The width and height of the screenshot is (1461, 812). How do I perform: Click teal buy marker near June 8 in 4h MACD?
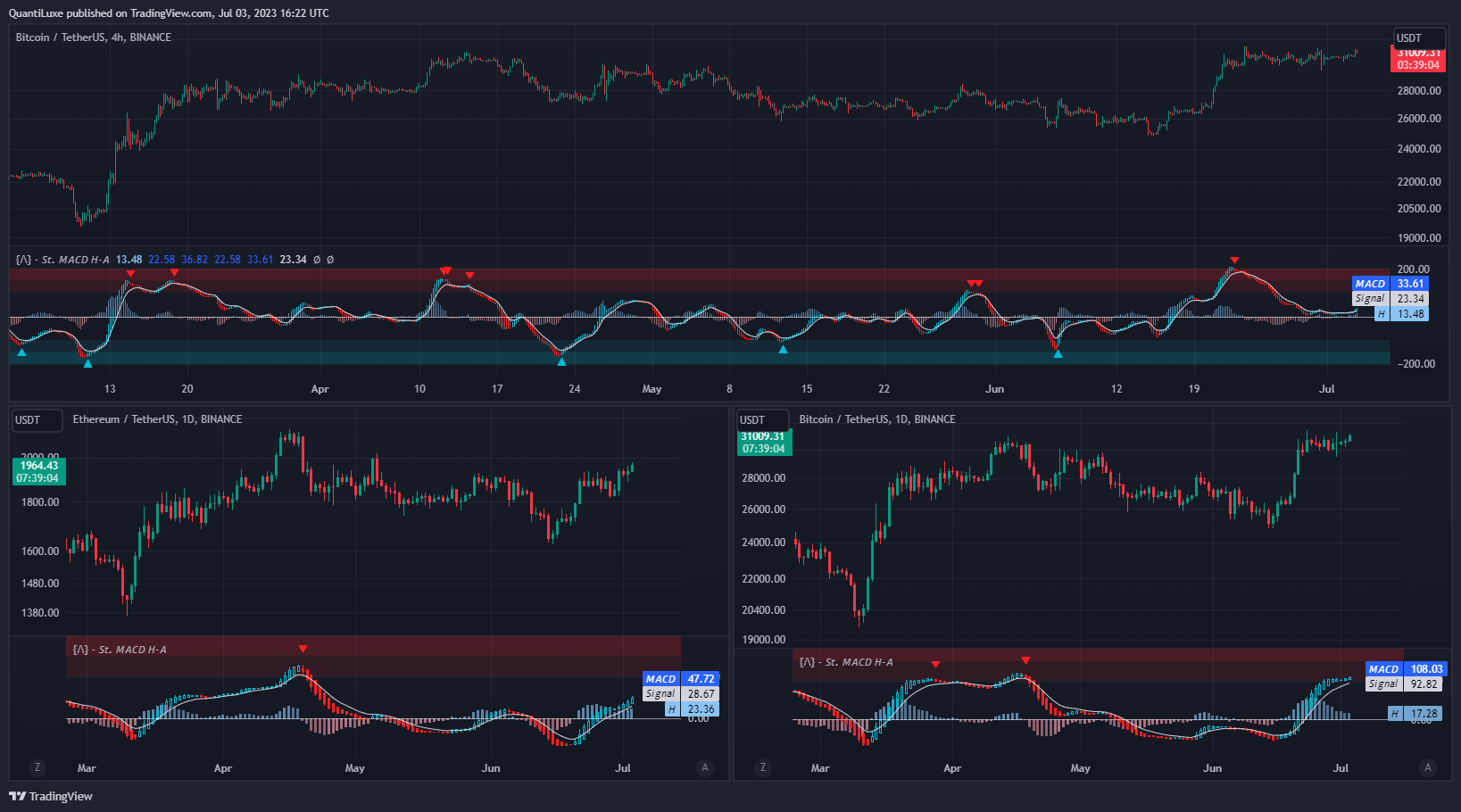tap(1058, 354)
